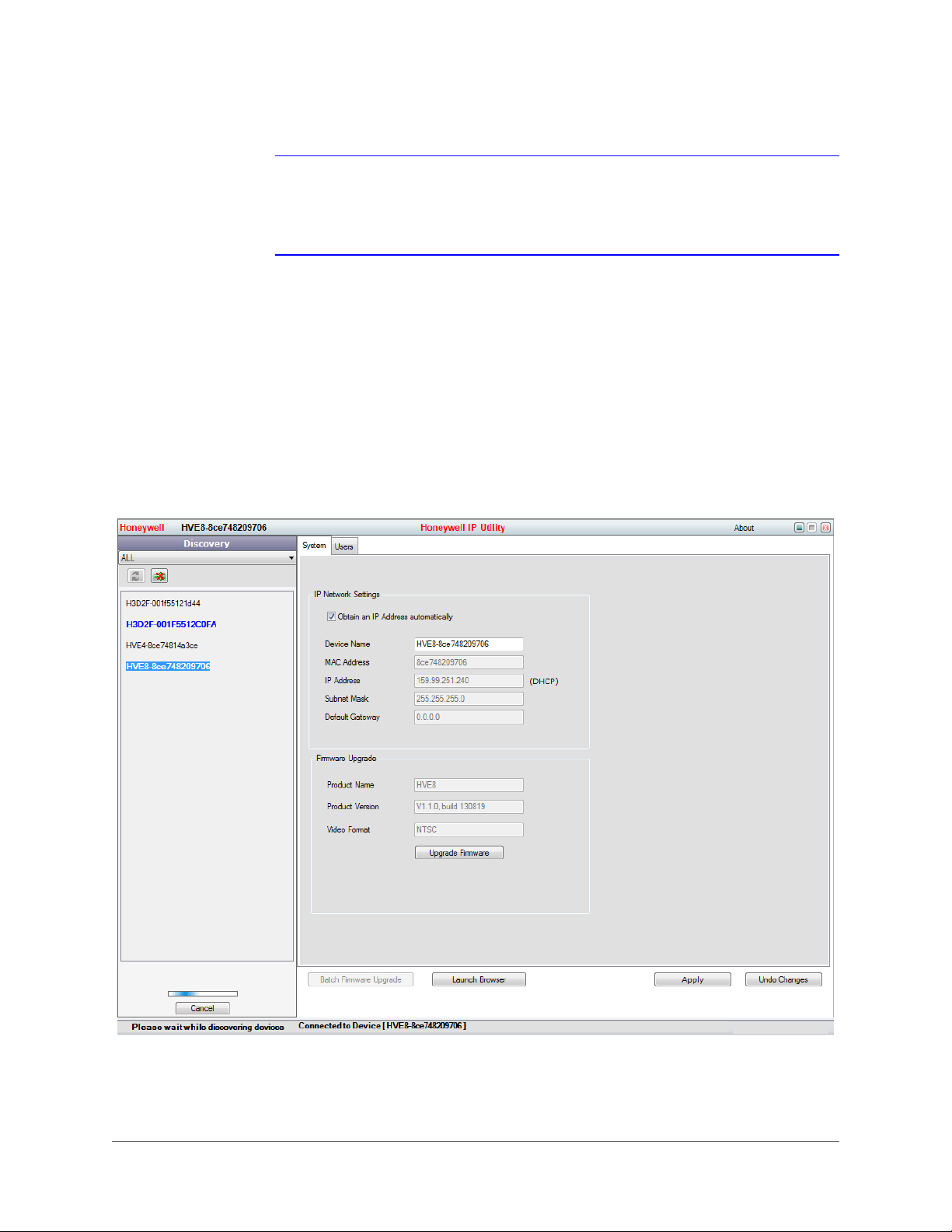Click the Default Gateway field
Screen dimensions: 952x1232
[469, 717]
